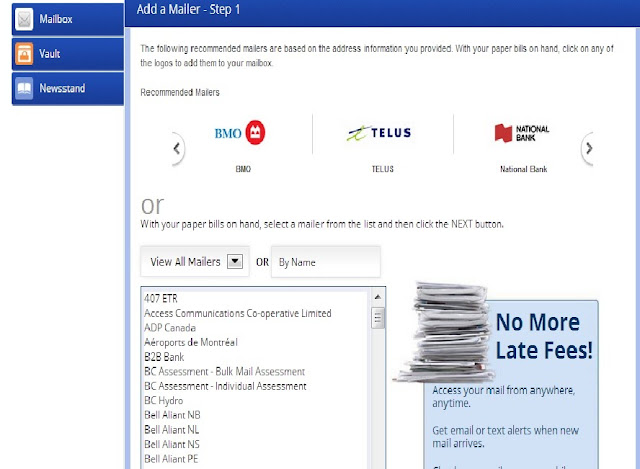Select B2B Bank in mailer list
Viewport: 640px width, 469px height.
click(x=164, y=357)
